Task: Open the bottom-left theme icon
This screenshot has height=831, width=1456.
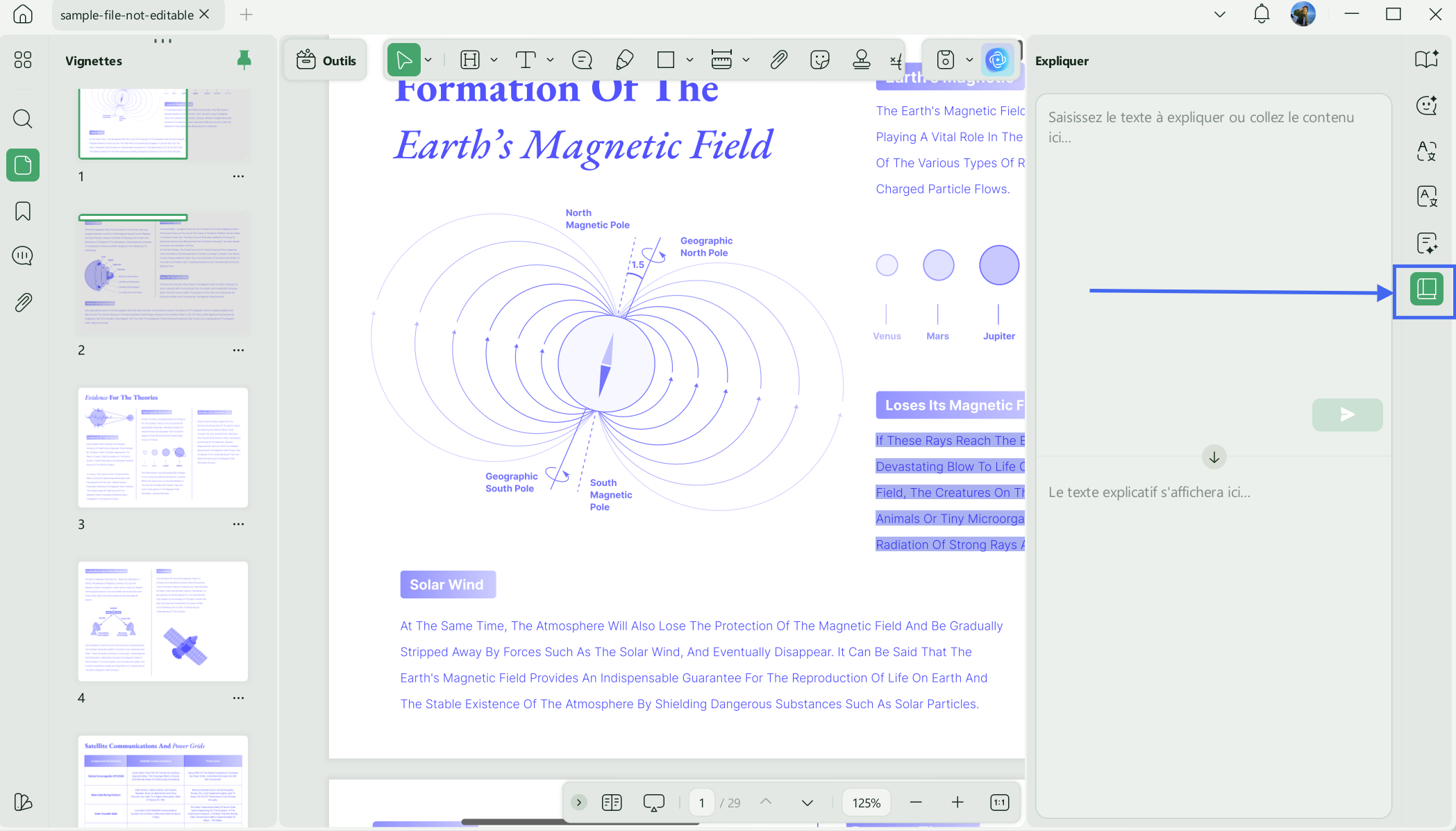Action: [x=23, y=802]
